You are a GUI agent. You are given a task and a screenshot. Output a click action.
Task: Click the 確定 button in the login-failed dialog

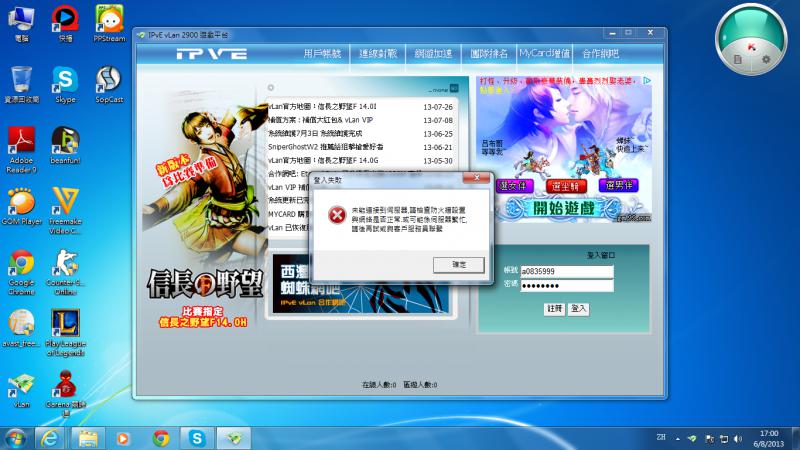click(x=459, y=265)
